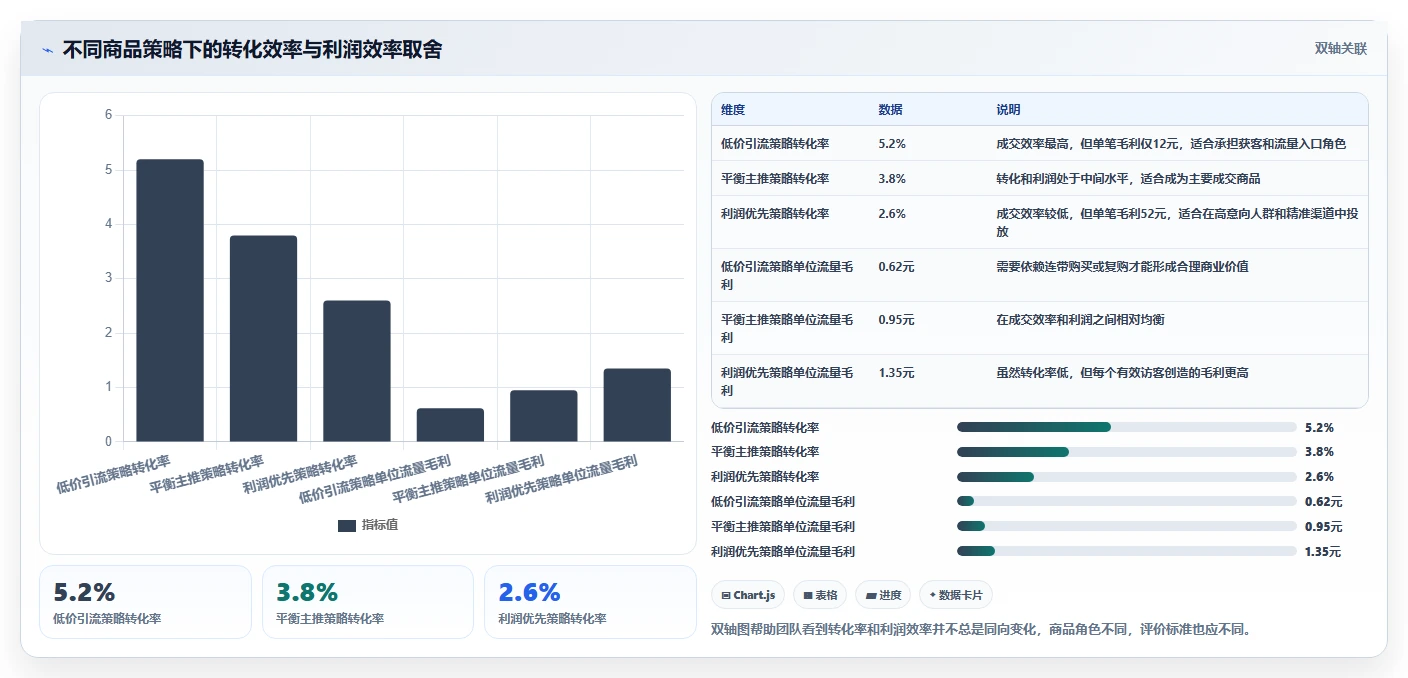This screenshot has height=678, width=1408.
Task: Select table value 1.35元
Action: click(x=896, y=373)
